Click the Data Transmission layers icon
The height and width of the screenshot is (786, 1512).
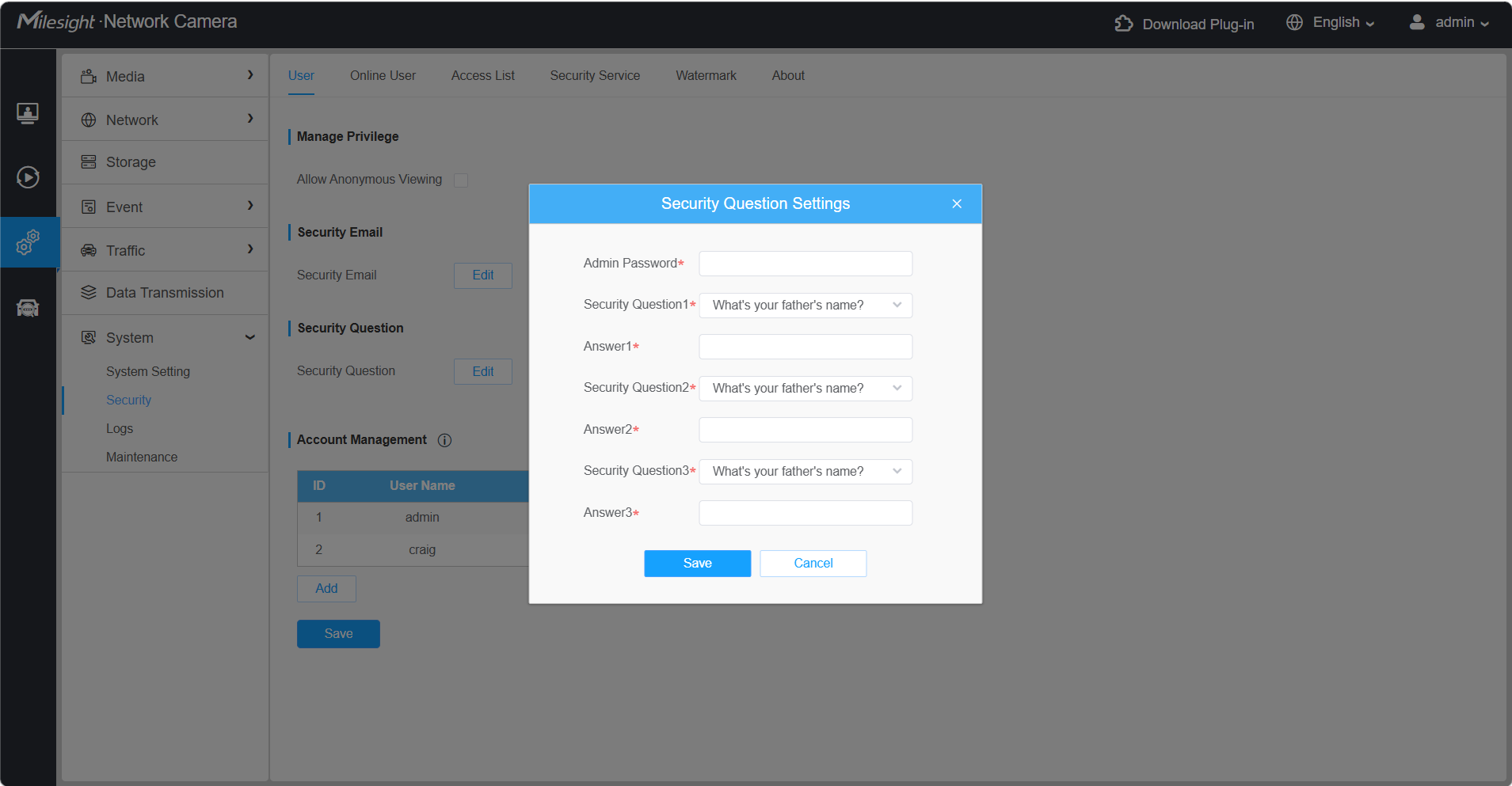point(89,292)
